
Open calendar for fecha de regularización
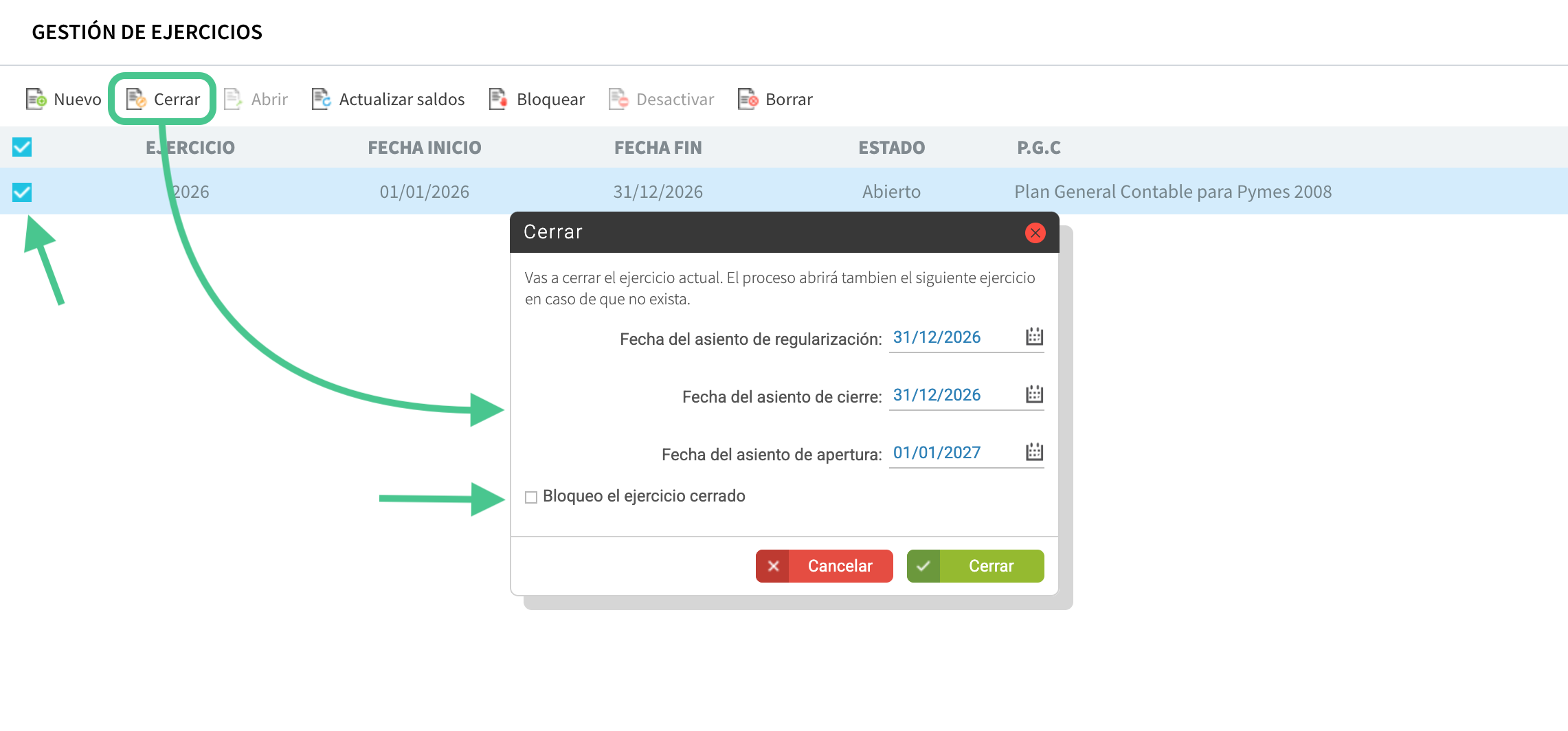click(1034, 337)
